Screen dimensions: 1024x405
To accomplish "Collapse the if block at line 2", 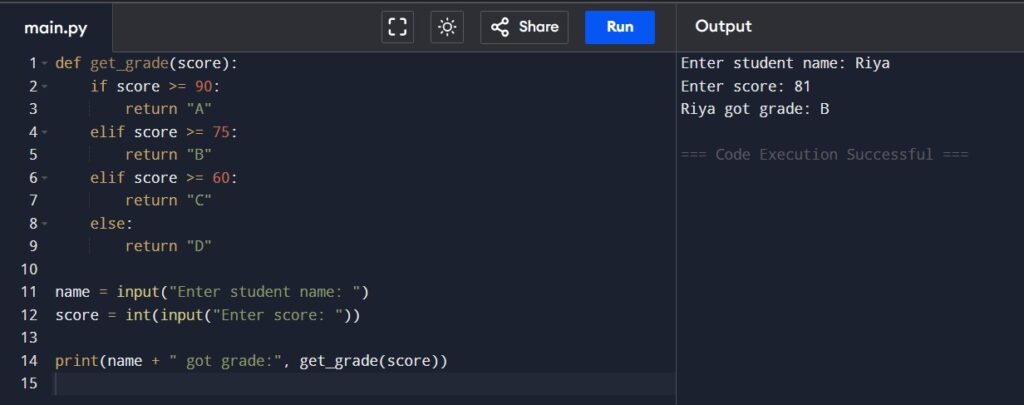I will pyautogui.click(x=44, y=87).
